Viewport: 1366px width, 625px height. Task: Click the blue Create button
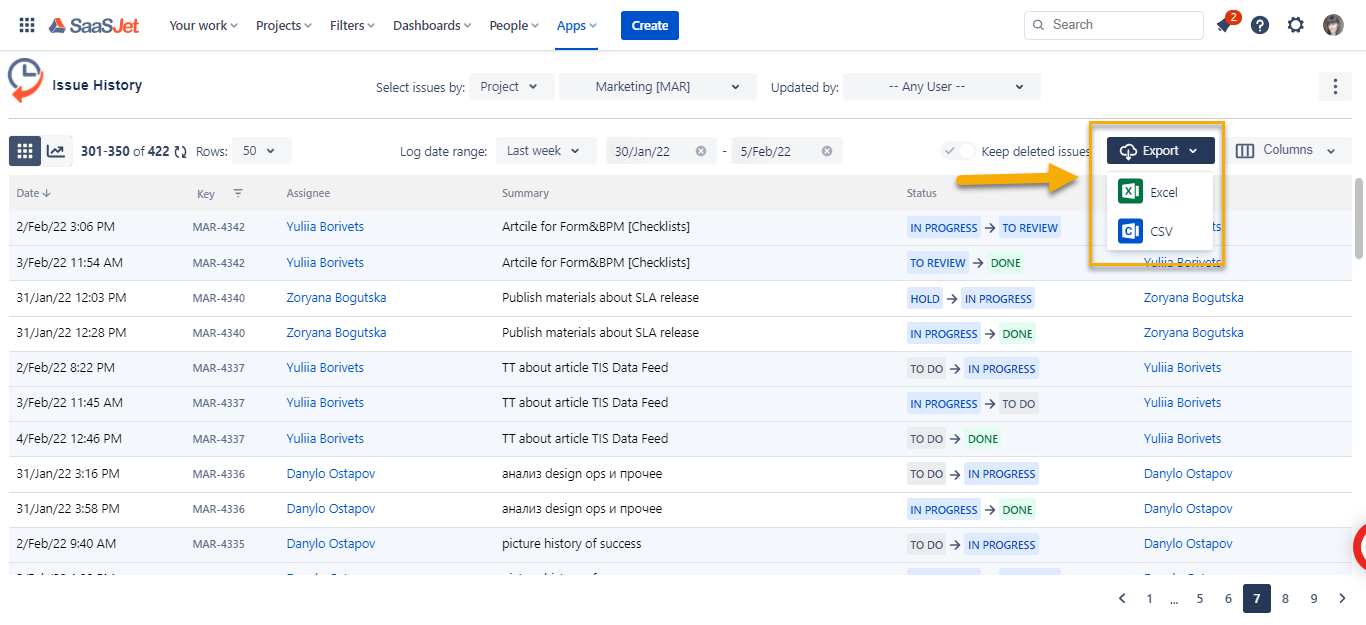(x=650, y=25)
